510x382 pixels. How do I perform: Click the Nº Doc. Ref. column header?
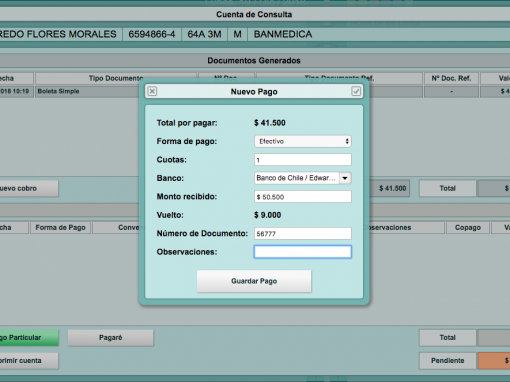pos(451,78)
